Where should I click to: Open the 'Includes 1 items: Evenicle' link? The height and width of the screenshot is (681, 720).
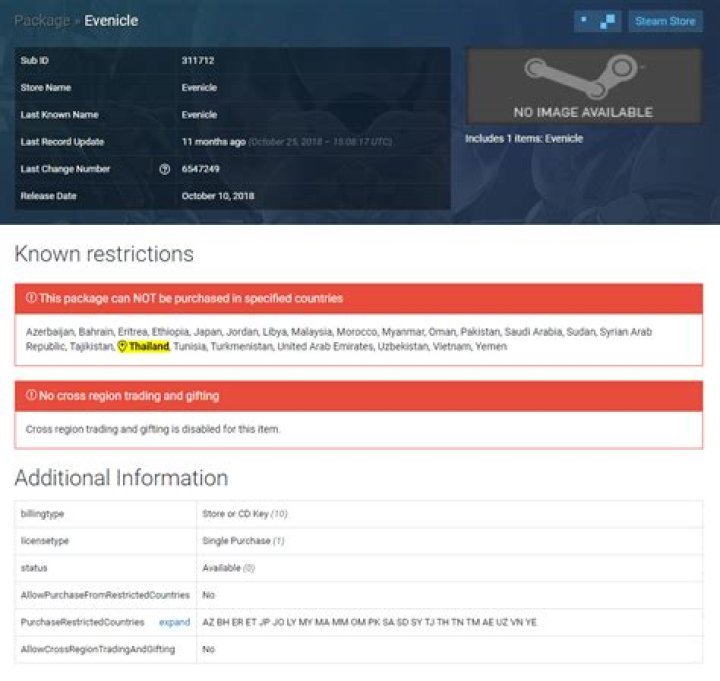(x=524, y=139)
